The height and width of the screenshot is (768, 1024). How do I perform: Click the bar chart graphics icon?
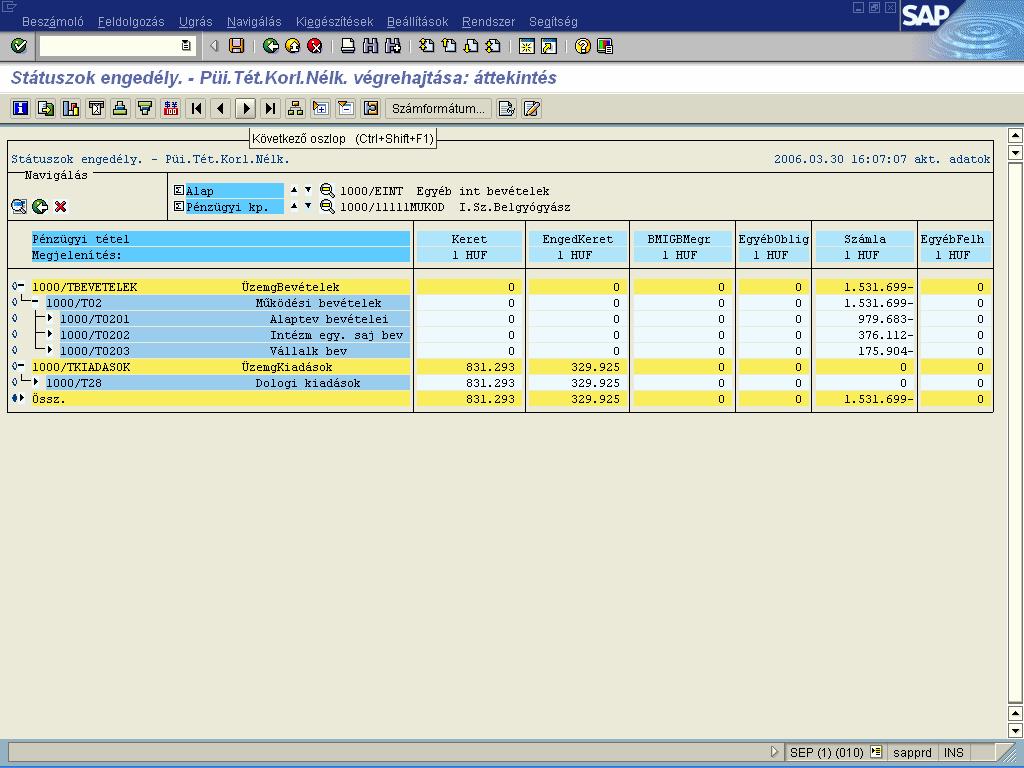point(71,108)
